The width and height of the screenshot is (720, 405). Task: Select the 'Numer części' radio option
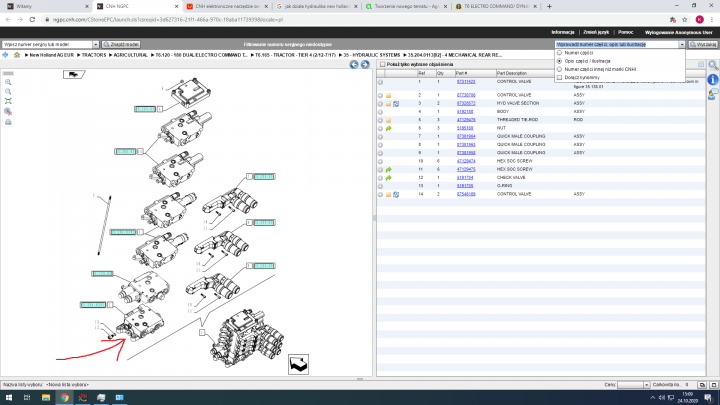[x=559, y=53]
